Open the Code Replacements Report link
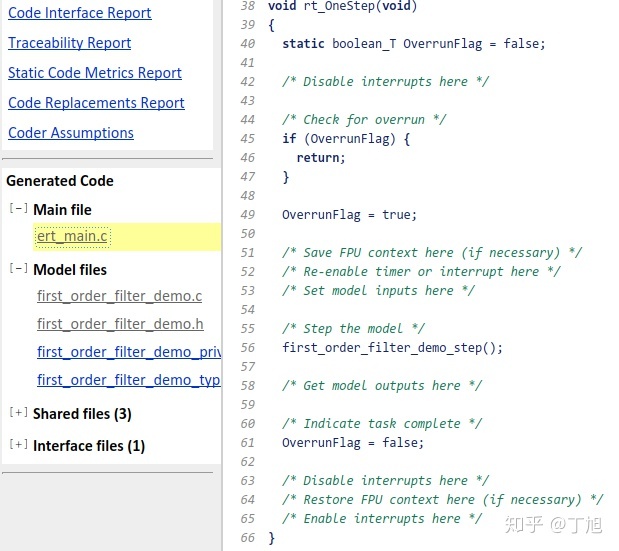 (96, 103)
